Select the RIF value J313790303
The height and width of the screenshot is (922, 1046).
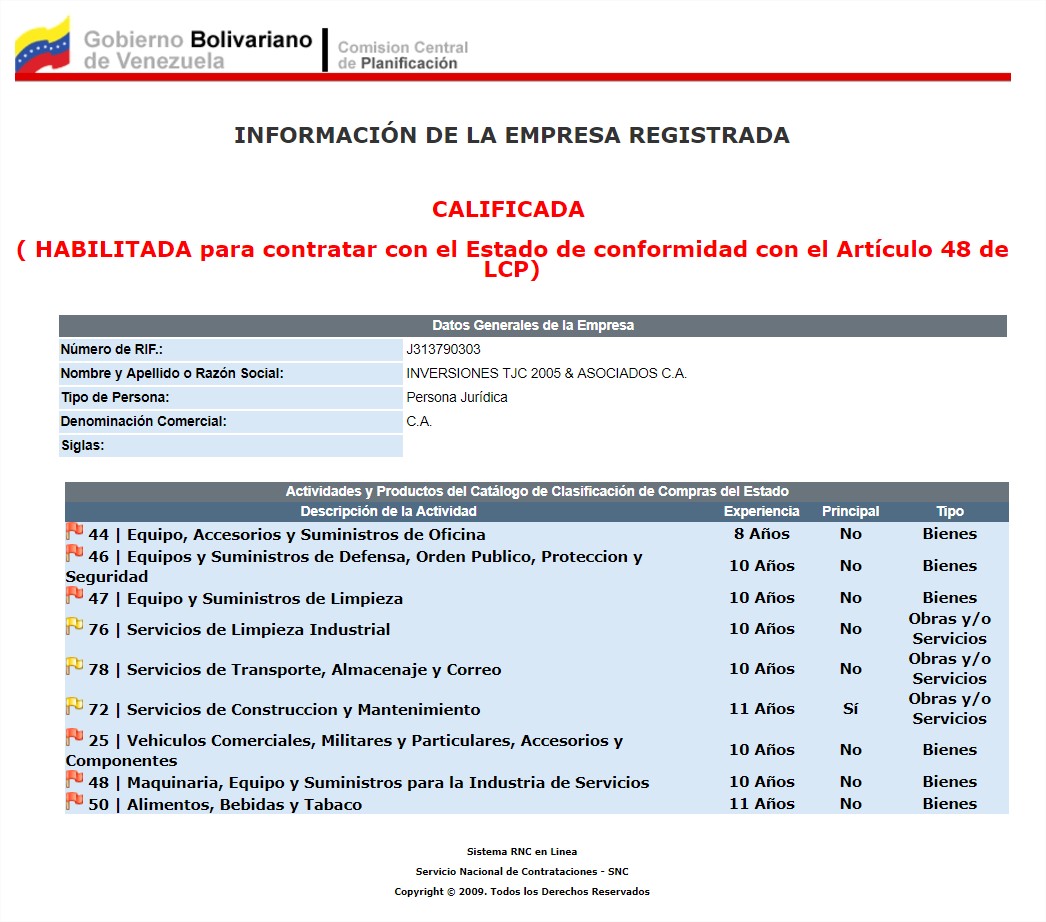pyautogui.click(x=443, y=350)
